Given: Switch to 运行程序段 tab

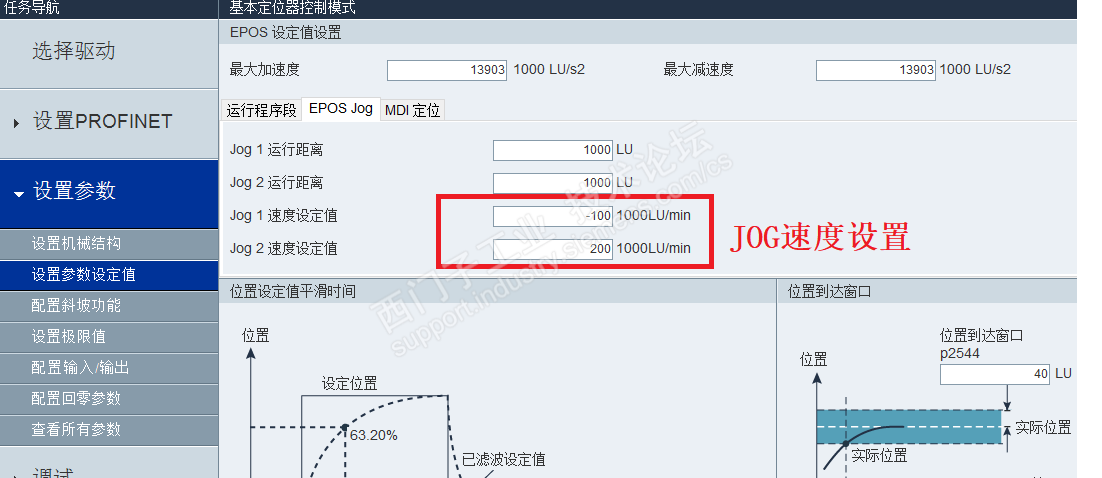Looking at the screenshot, I should [x=261, y=110].
